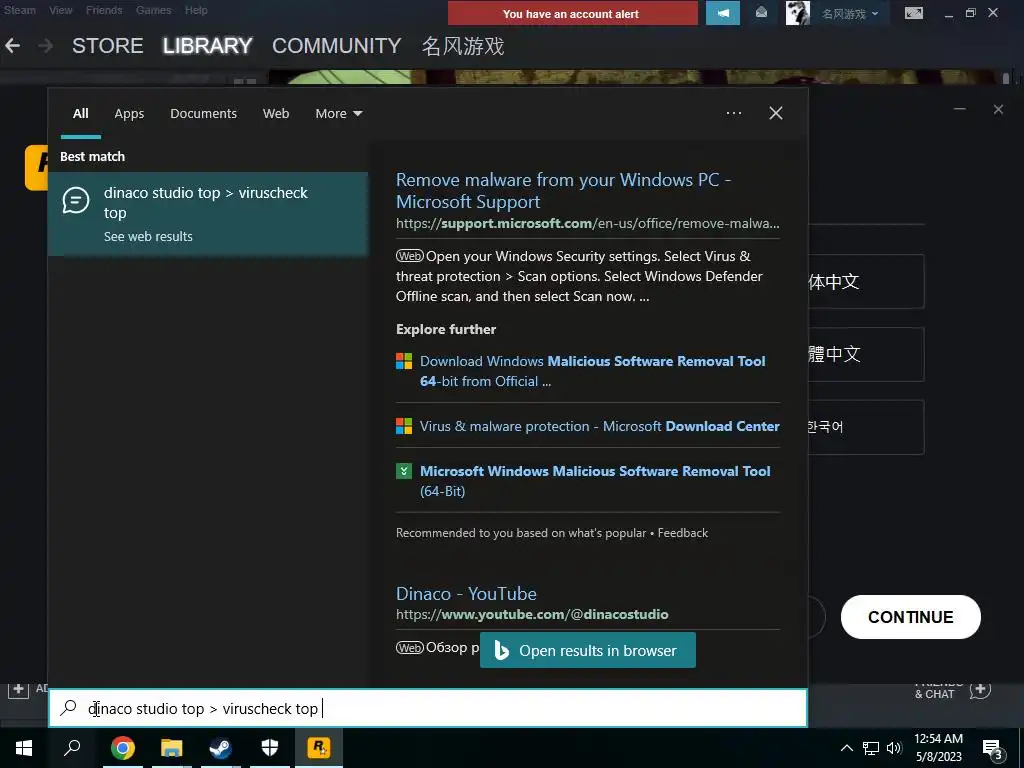Screen dimensions: 1024x768
Task: Go to the Steam STORE tab
Action: (108, 46)
